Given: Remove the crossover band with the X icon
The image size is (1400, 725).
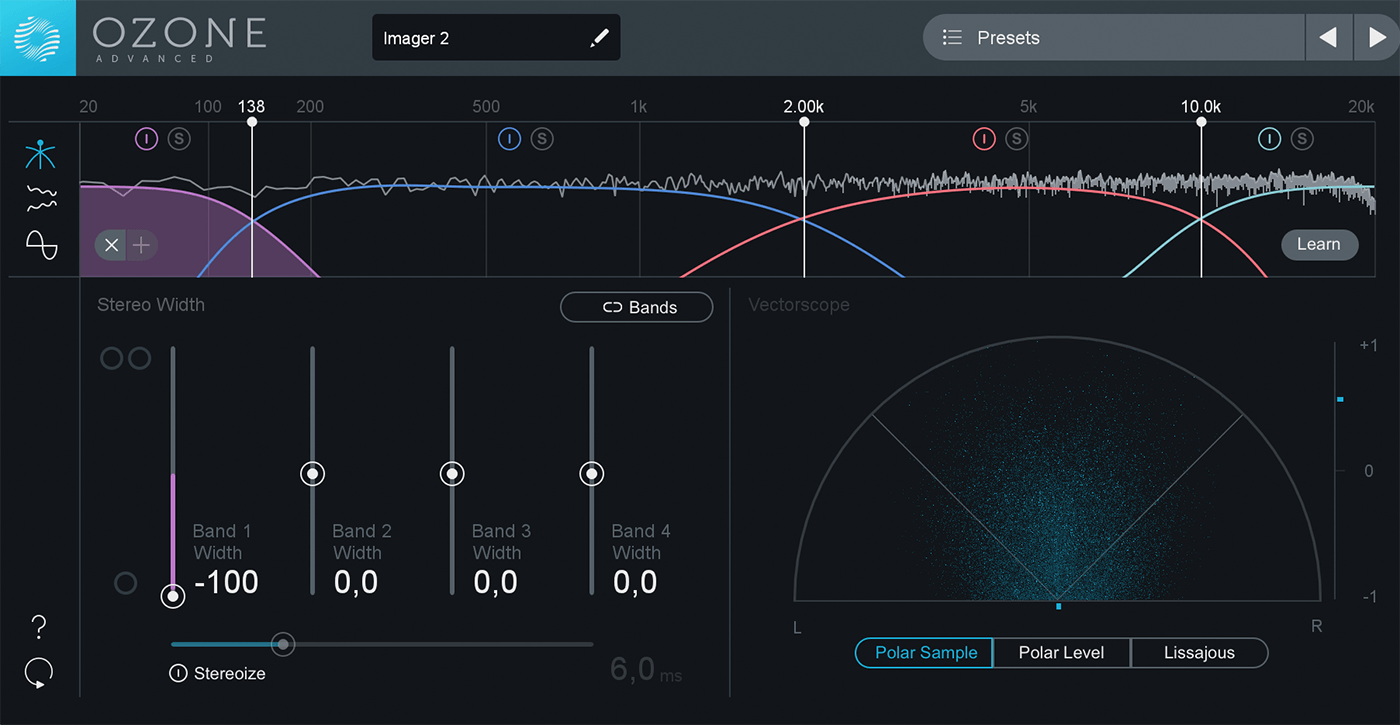Looking at the screenshot, I should tap(111, 245).
